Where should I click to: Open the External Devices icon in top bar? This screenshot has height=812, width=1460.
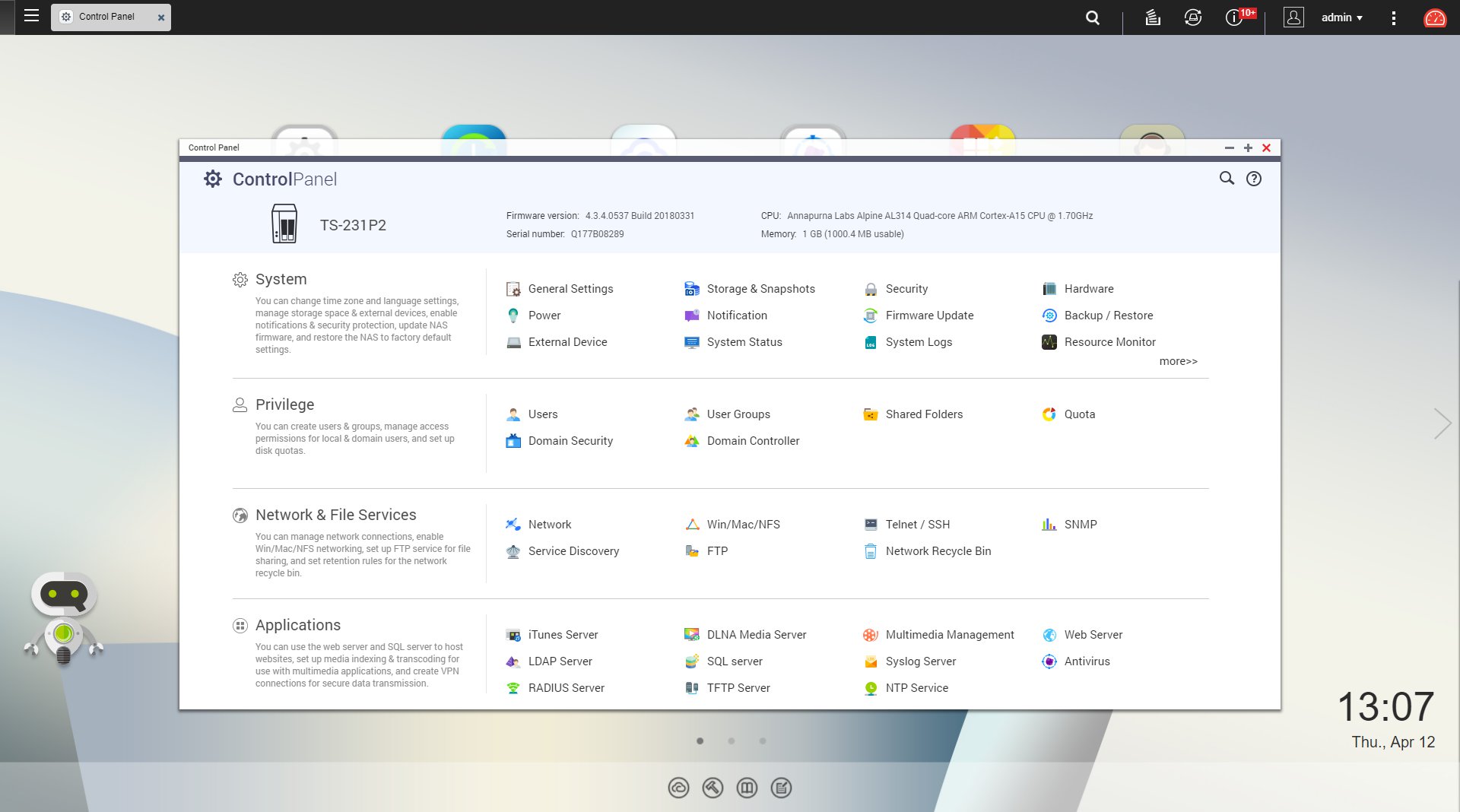pos(1193,17)
